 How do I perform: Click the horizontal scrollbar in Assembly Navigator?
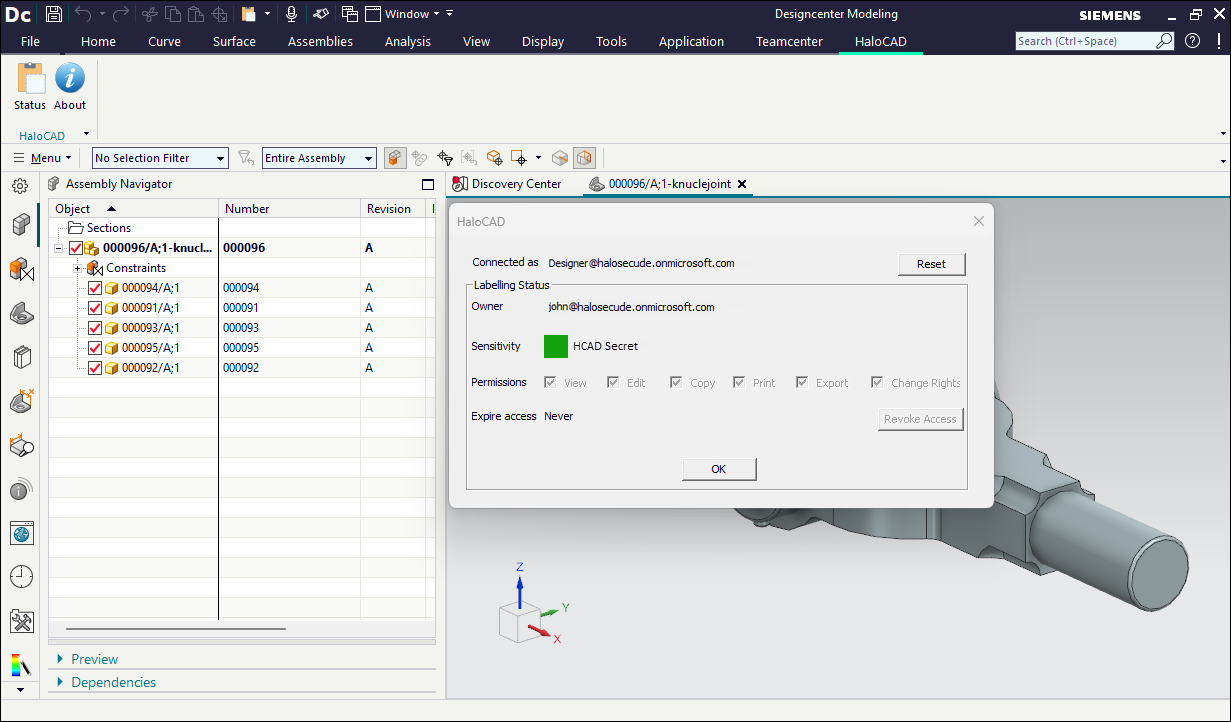click(x=176, y=628)
